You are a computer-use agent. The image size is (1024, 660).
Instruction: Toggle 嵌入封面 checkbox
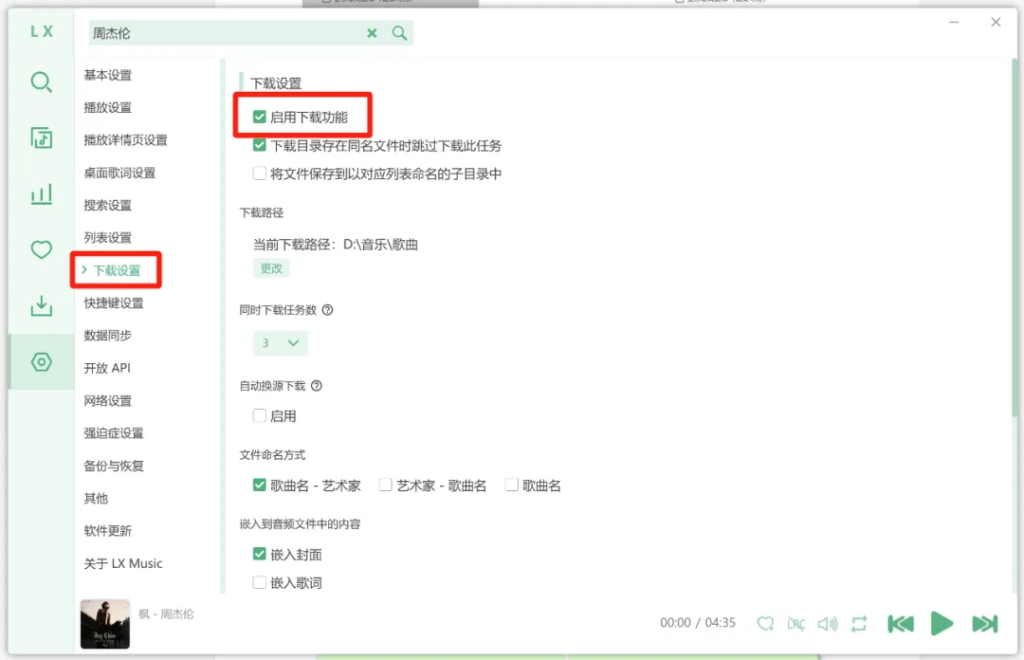pyautogui.click(x=259, y=554)
